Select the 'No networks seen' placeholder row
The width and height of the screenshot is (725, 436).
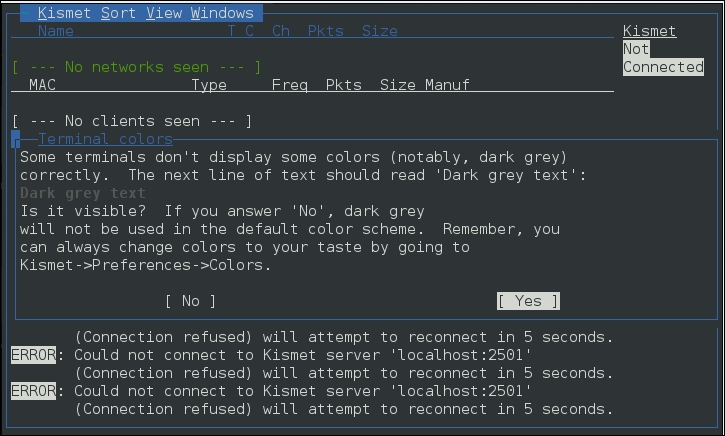(x=137, y=67)
